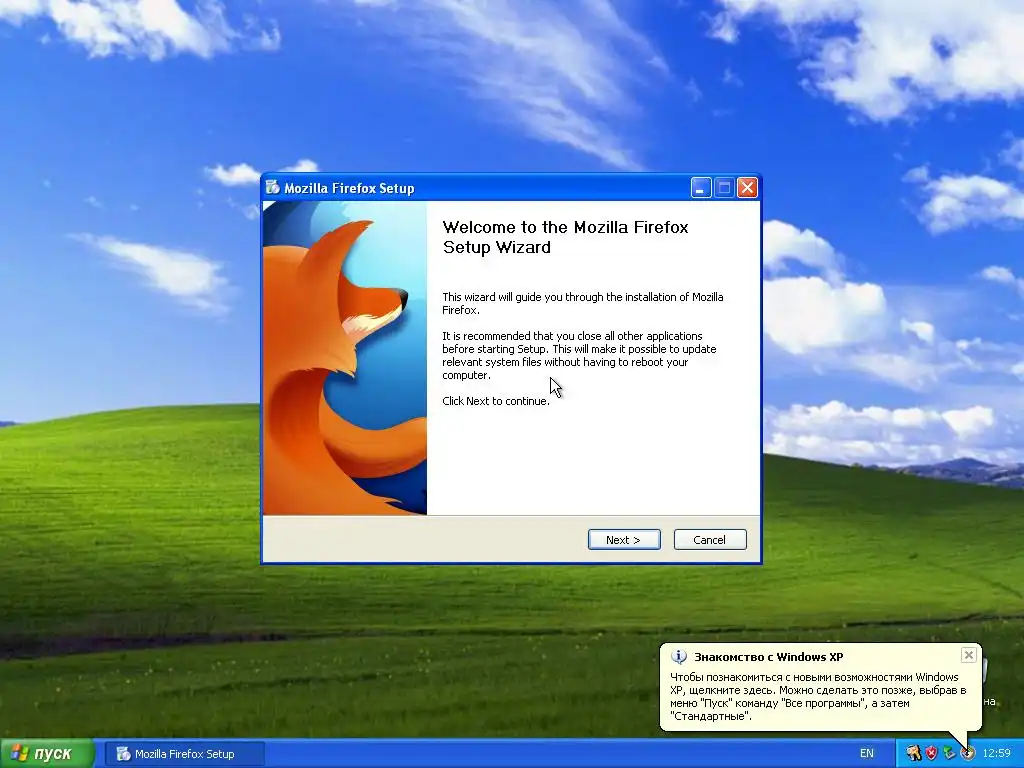Click the Welcome to the Mozilla Firefox heading
1024x768 pixels.
(566, 237)
